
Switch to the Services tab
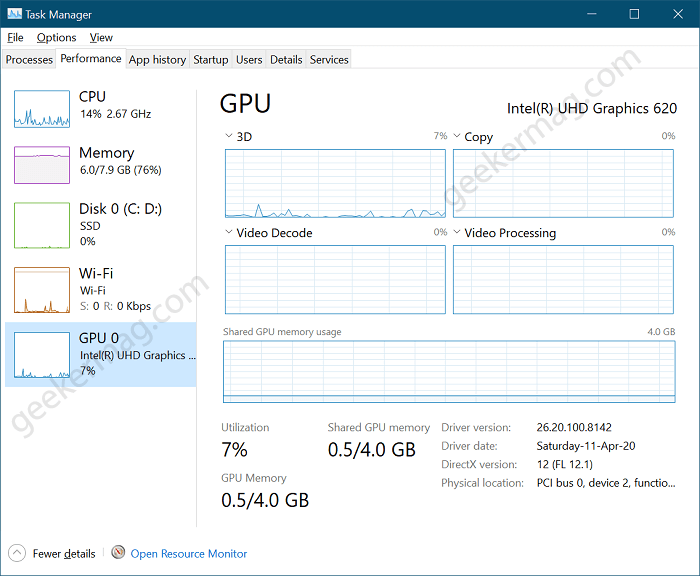pos(329,59)
